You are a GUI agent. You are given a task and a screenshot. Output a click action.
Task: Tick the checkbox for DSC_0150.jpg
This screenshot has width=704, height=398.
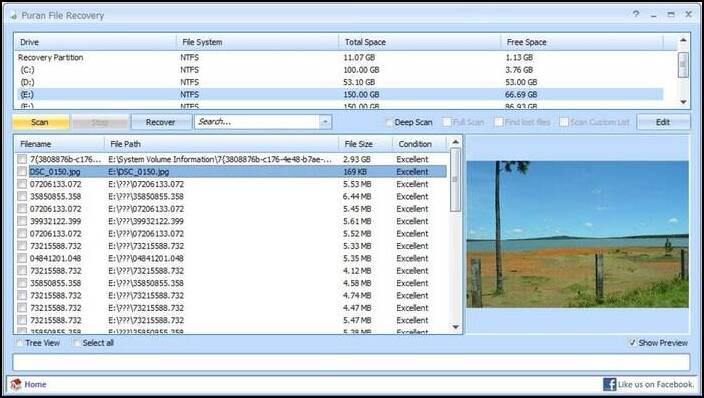click(22, 172)
